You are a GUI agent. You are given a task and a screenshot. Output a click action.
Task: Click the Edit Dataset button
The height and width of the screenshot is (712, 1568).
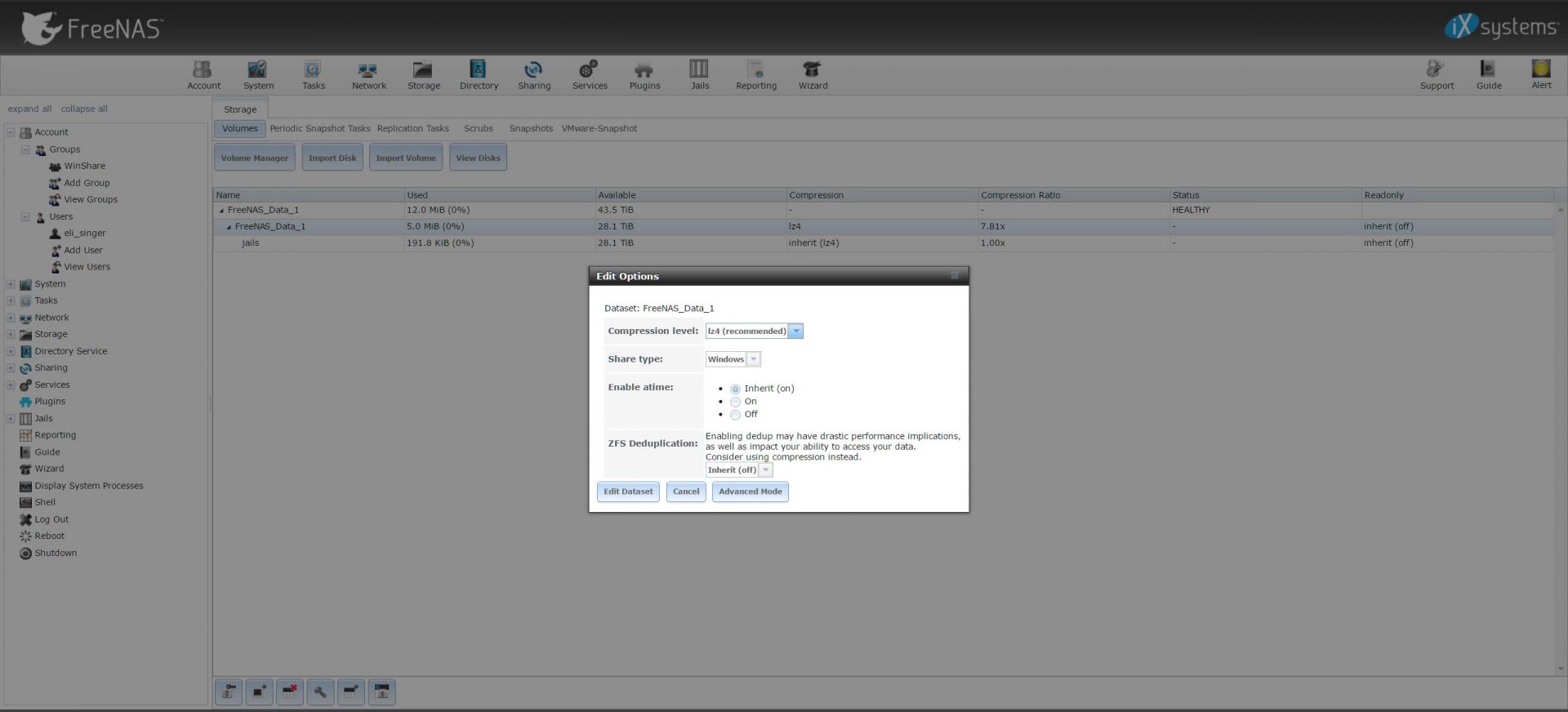point(628,492)
